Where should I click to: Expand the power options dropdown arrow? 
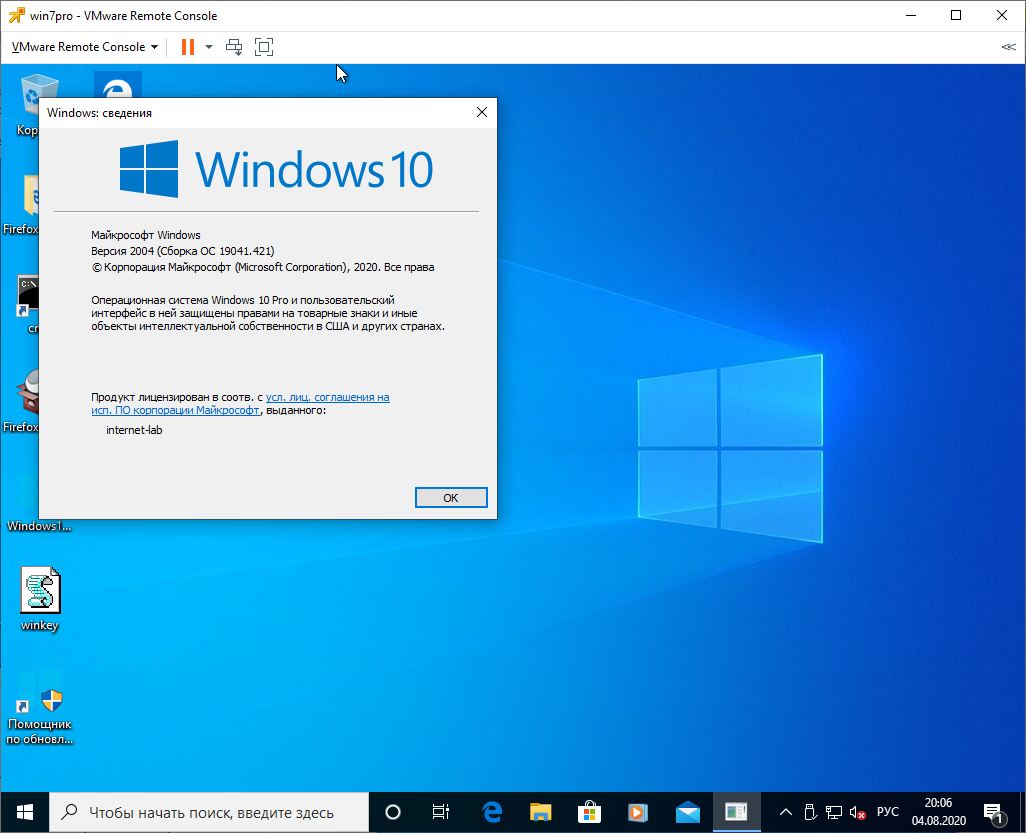pos(209,47)
